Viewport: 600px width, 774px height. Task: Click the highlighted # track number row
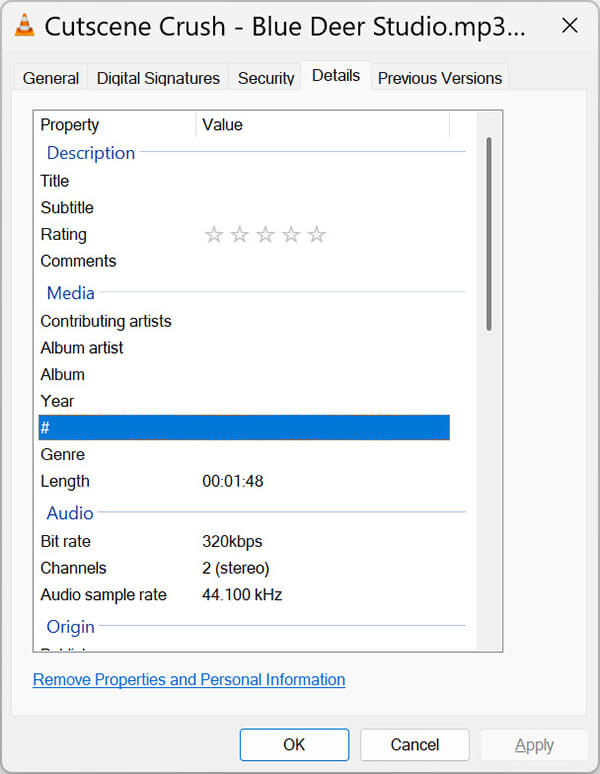(244, 427)
